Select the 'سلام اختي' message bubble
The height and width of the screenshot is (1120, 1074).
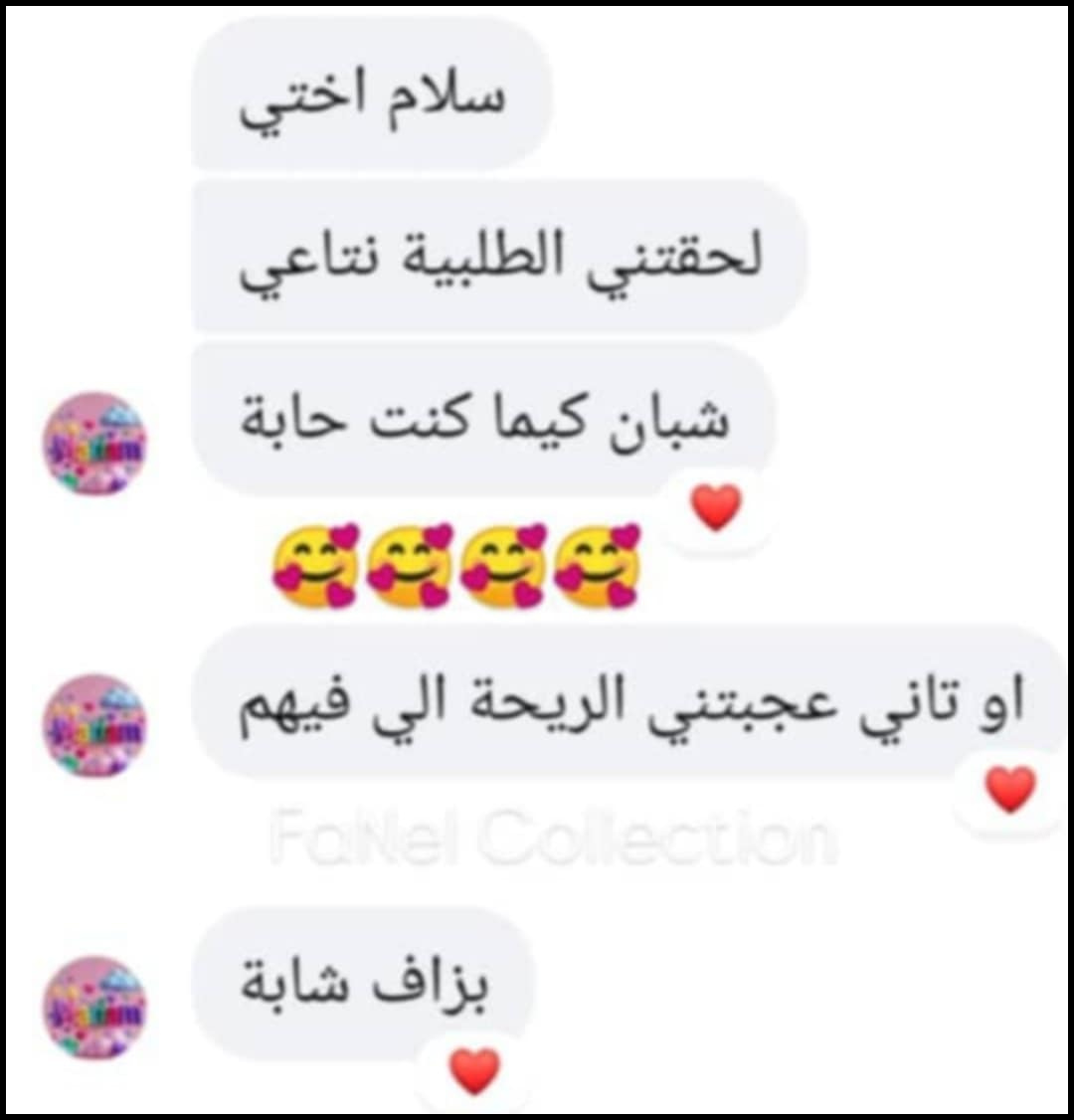coord(372,95)
